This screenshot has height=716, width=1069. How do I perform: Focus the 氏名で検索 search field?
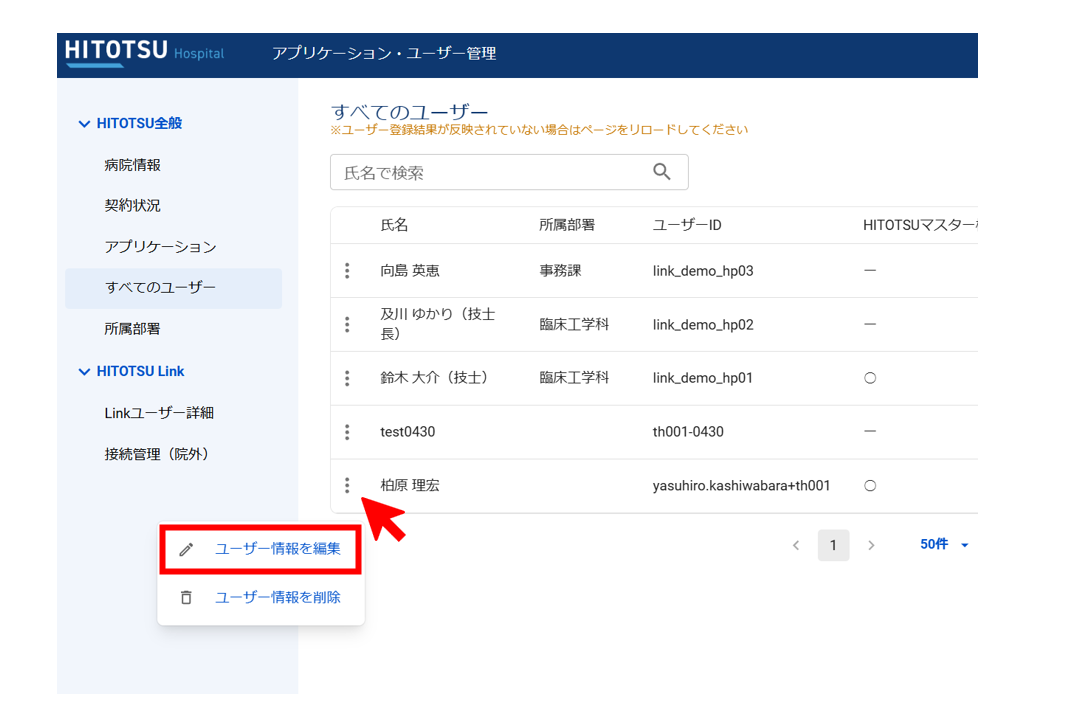tap(509, 172)
